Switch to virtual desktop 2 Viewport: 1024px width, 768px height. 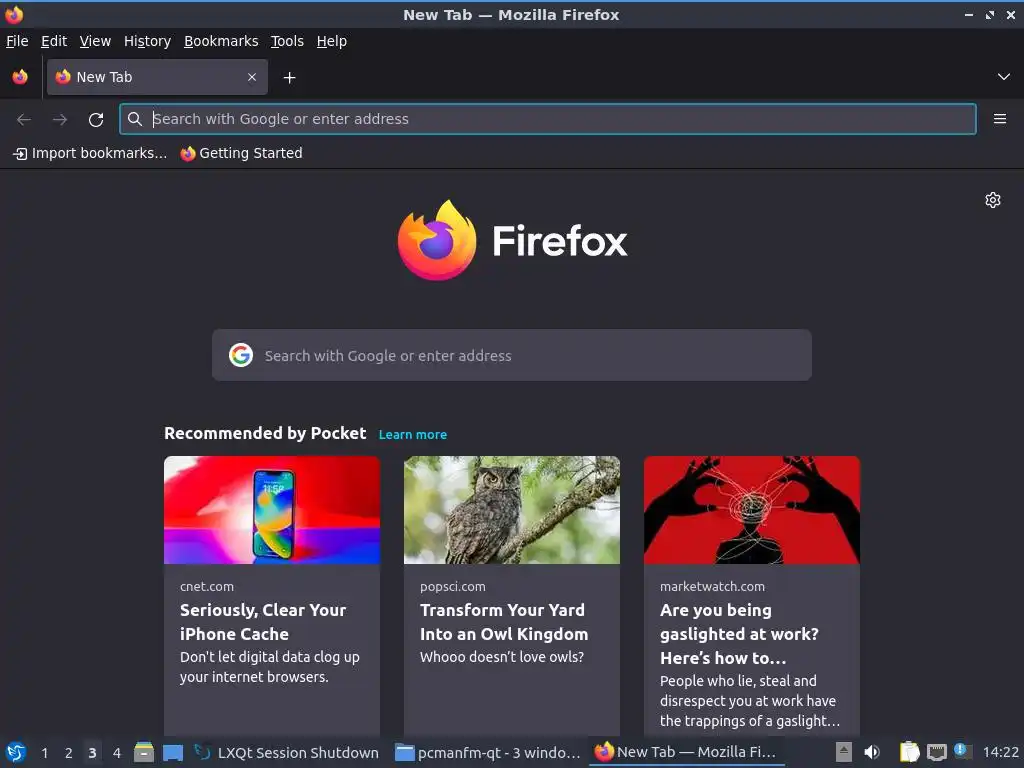coord(69,753)
